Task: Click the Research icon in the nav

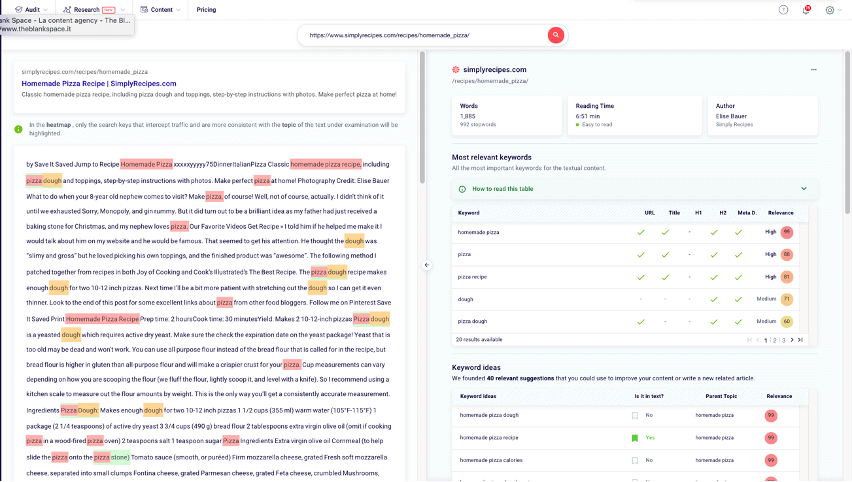Action: click(x=67, y=10)
